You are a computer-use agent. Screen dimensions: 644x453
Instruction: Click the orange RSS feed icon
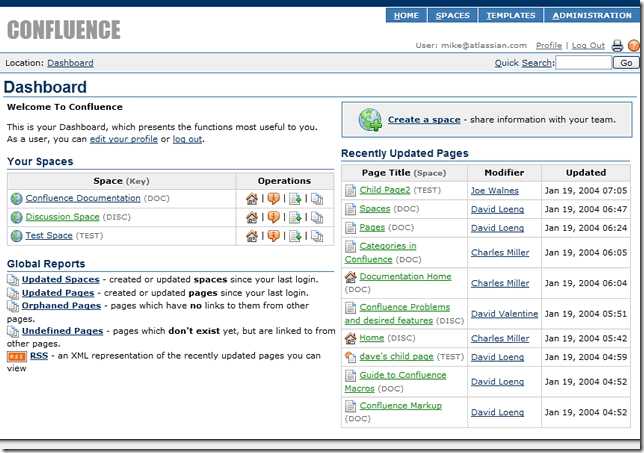point(17,356)
